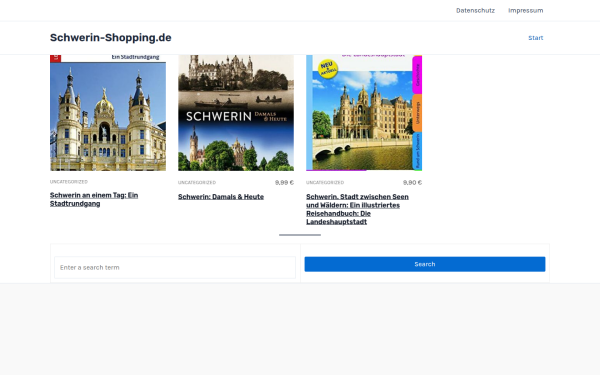Go to Schwerin-Shopping.de site title
This screenshot has width=600, height=375.
(111, 38)
